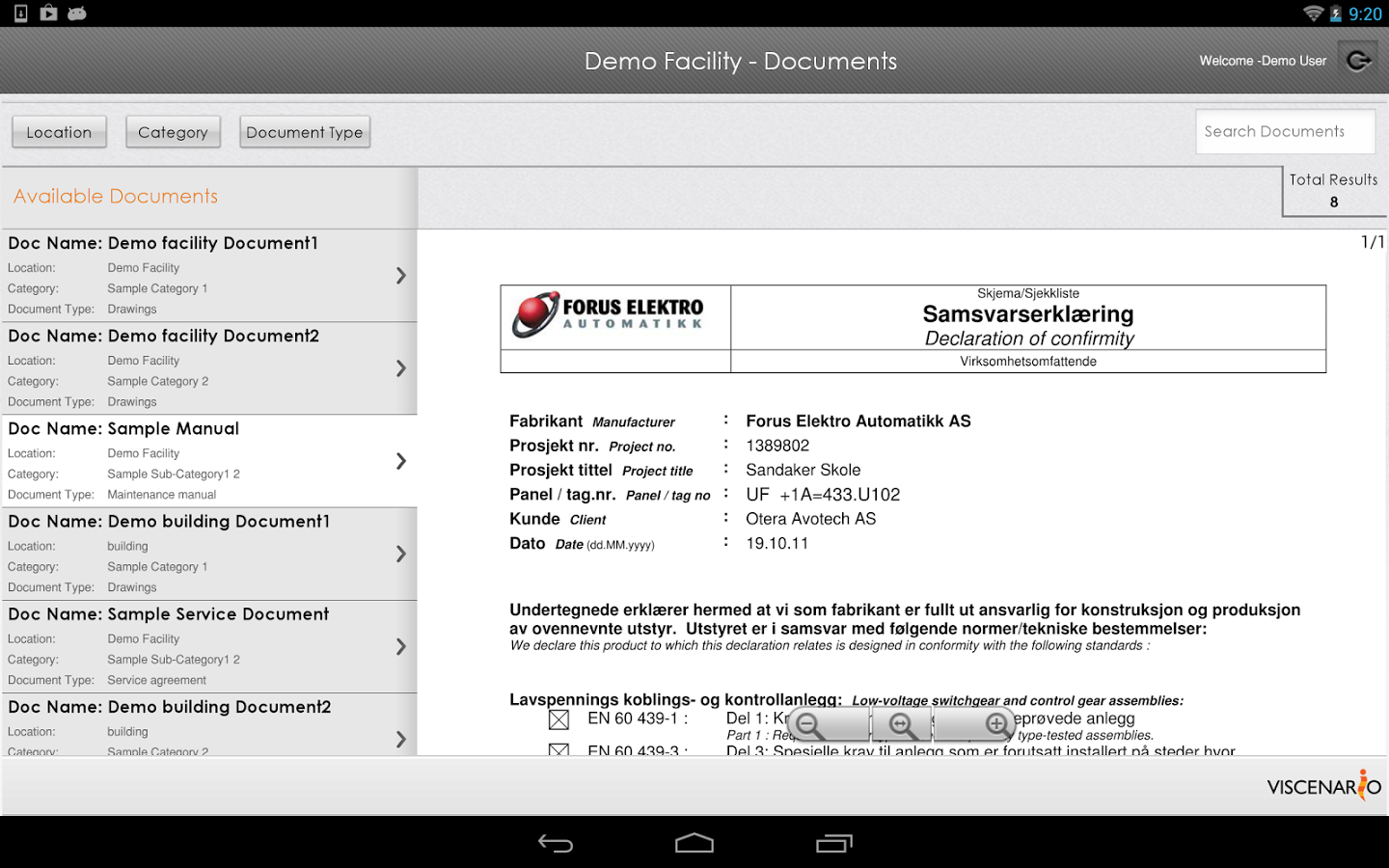Tap the Play Store notification icon
Screen dimensions: 1389x868
tap(48, 14)
